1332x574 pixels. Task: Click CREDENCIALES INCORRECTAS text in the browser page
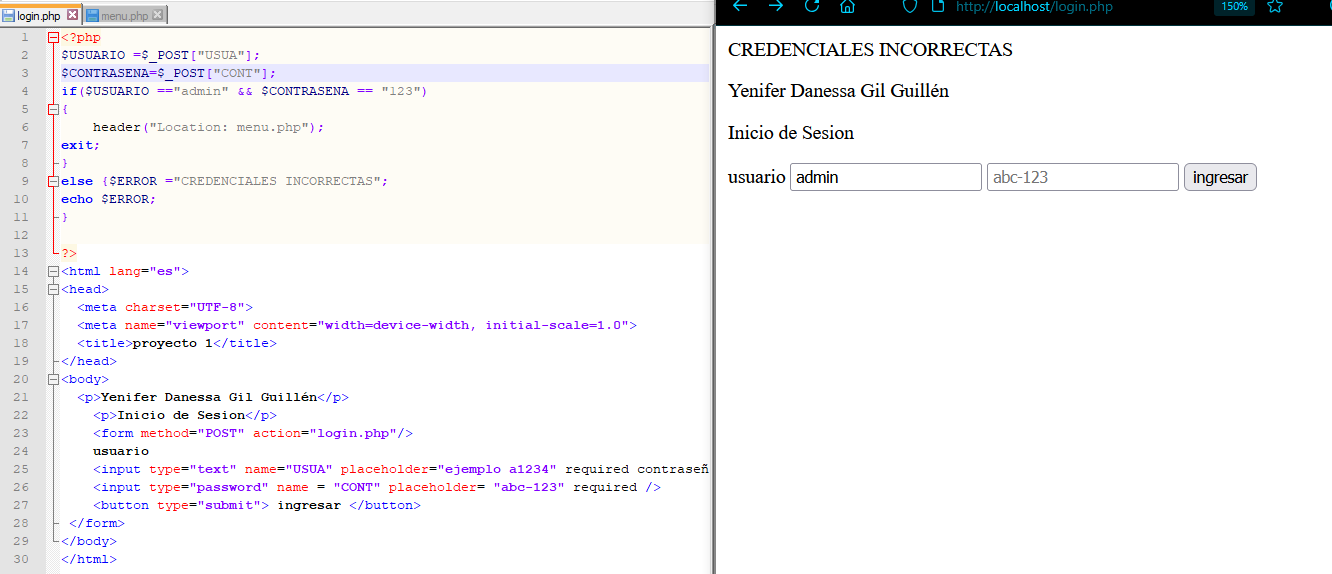(x=870, y=50)
